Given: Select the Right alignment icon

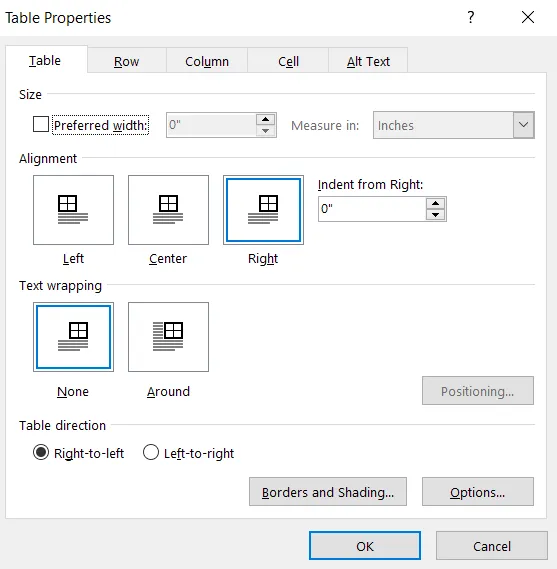Looking at the screenshot, I should 263,210.
